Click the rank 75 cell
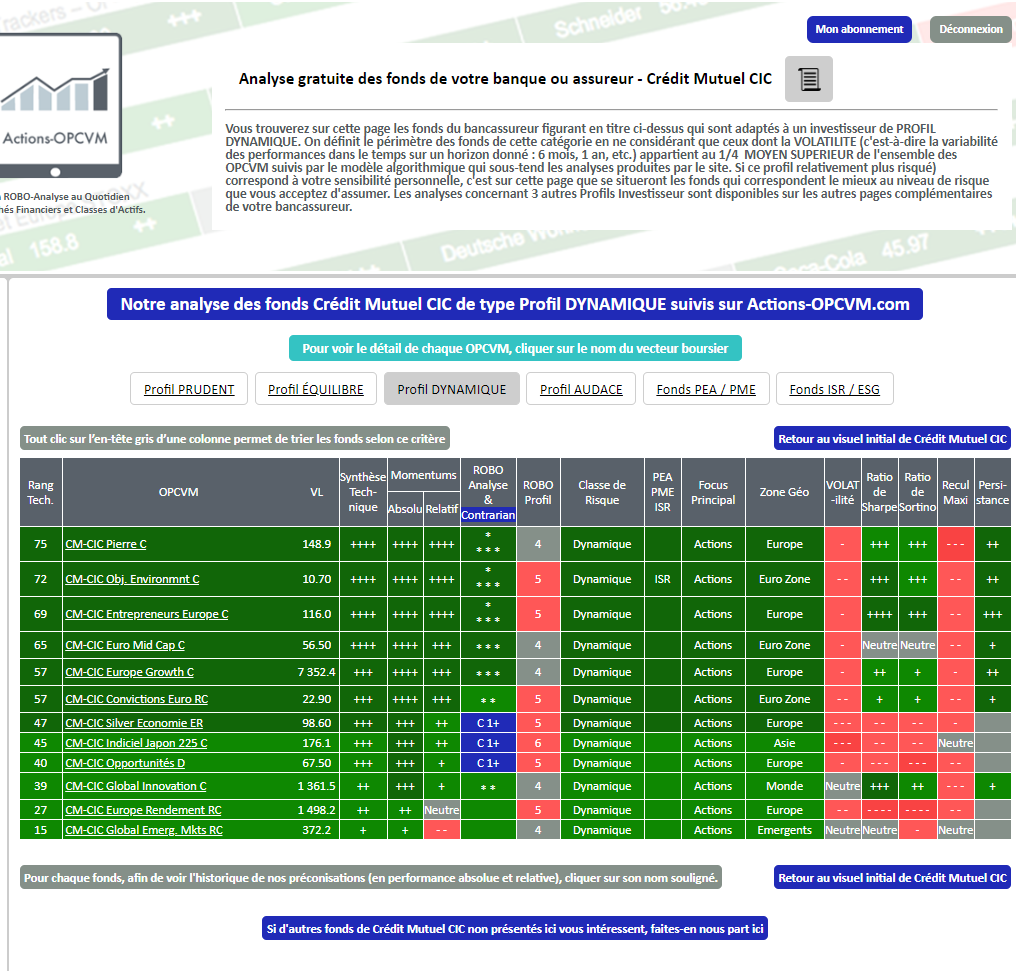This screenshot has width=1016, height=971. 41,544
